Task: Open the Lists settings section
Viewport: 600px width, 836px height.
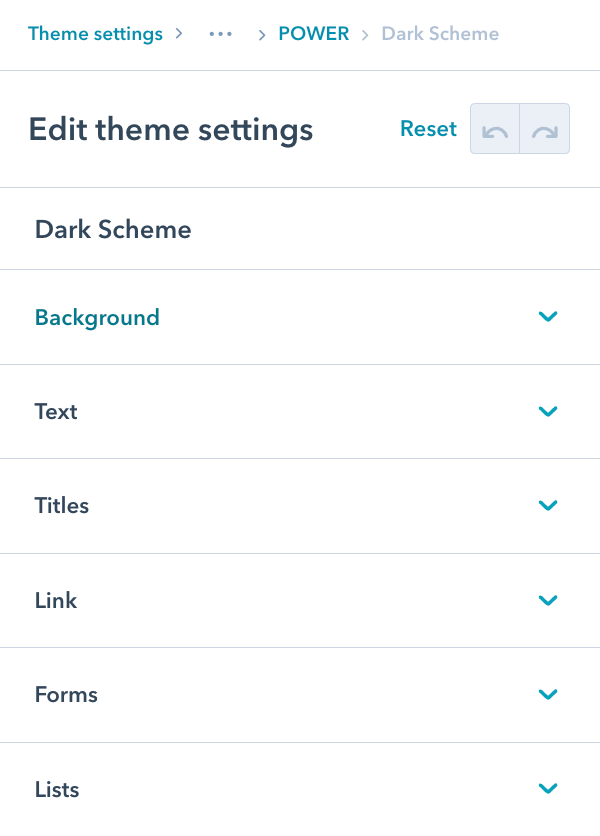Action: click(548, 789)
